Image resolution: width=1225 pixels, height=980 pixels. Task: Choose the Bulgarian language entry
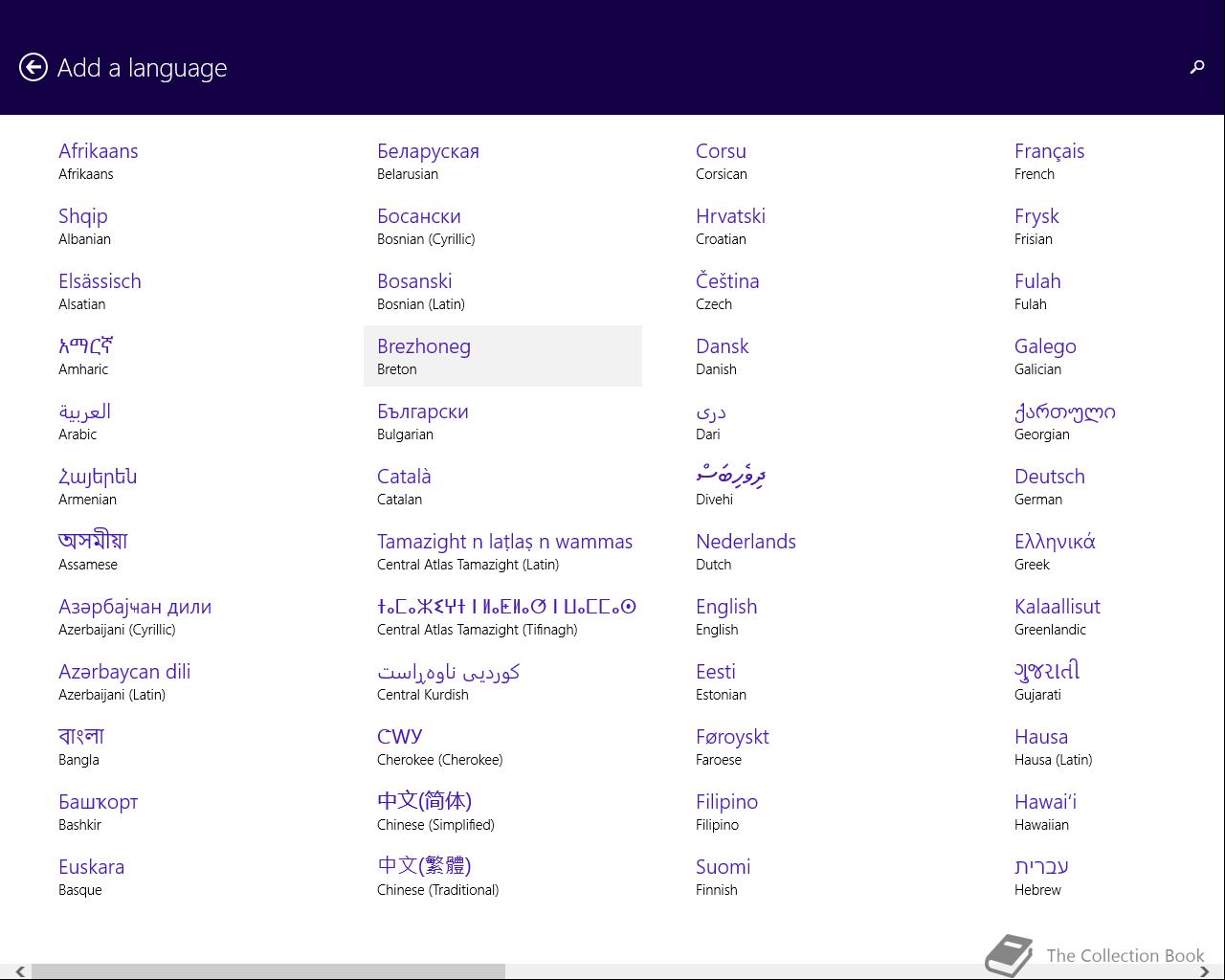click(x=502, y=421)
